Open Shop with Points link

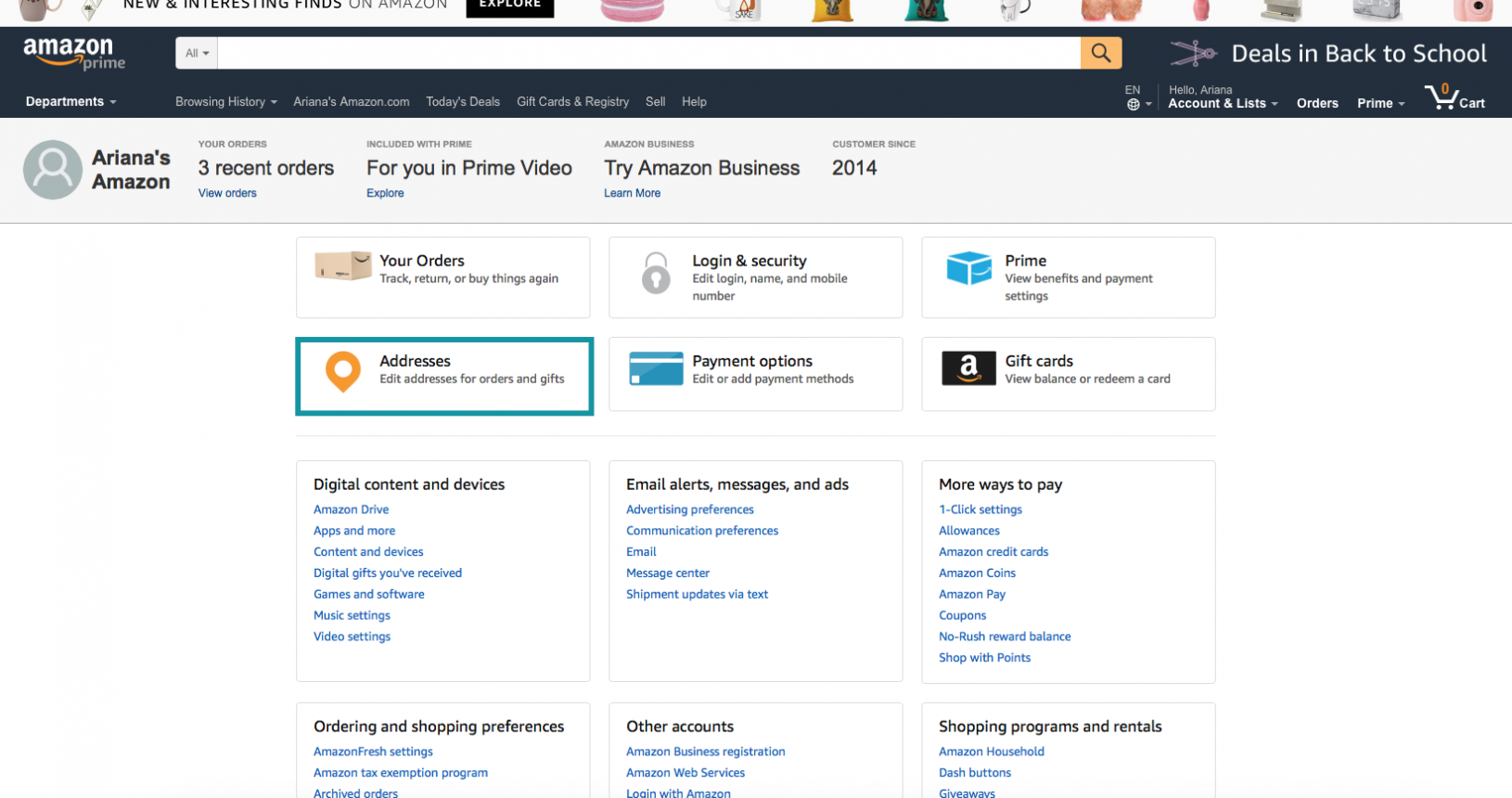tap(984, 658)
